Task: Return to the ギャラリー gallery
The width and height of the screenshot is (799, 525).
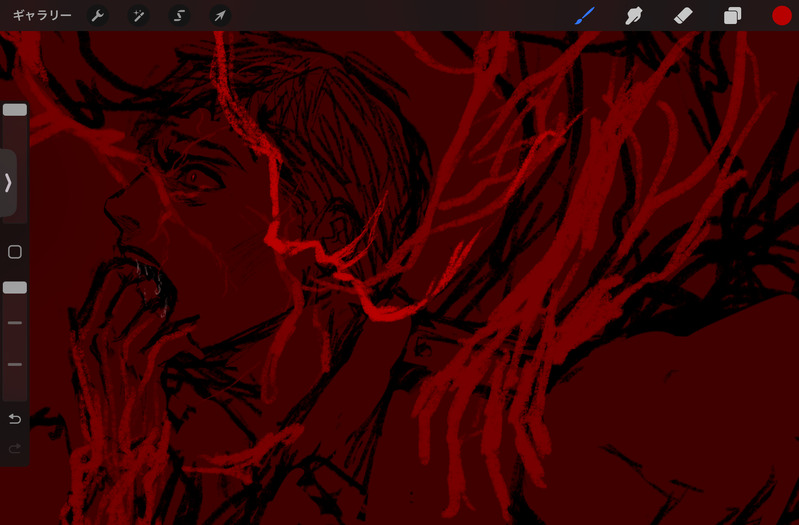Action: tap(42, 16)
